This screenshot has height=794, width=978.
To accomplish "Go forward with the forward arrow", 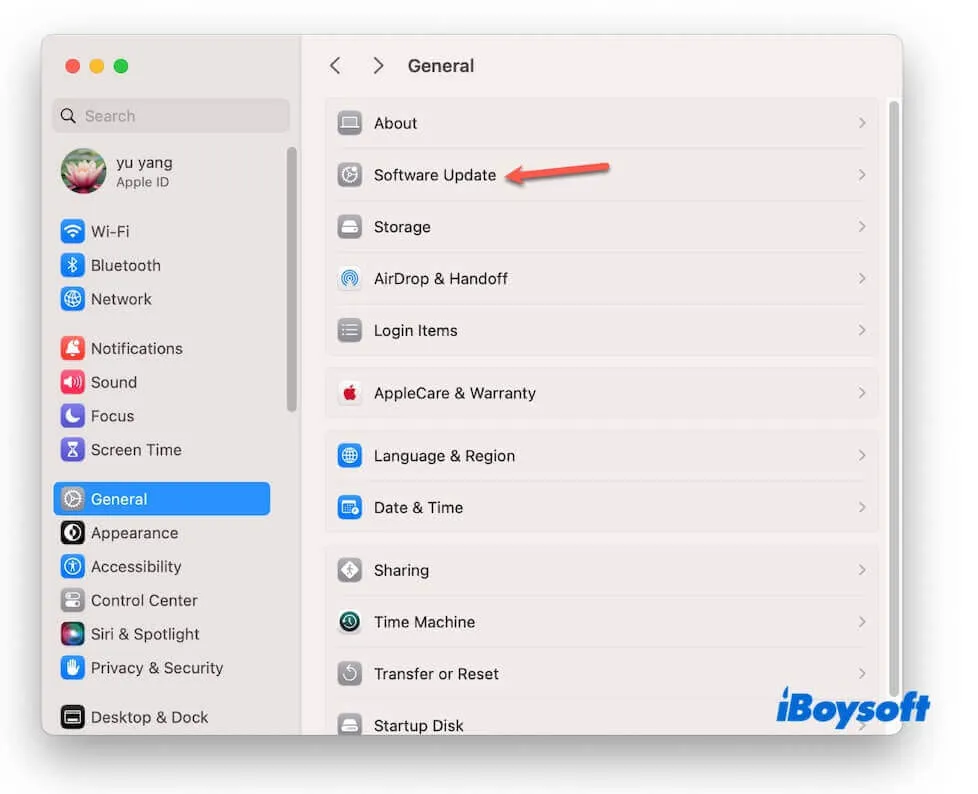I will (378, 65).
